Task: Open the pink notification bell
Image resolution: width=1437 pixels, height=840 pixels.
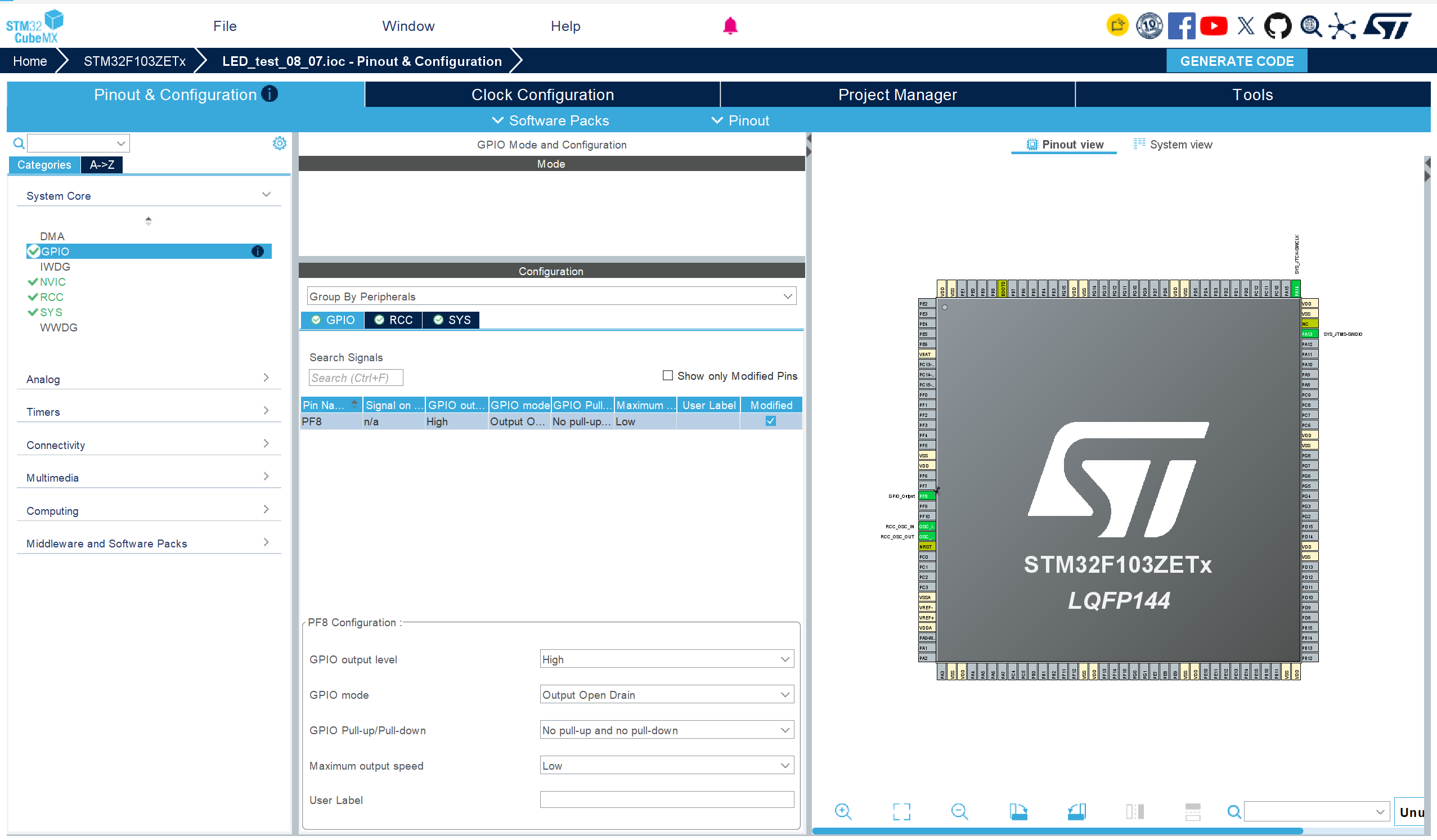Action: click(x=730, y=26)
